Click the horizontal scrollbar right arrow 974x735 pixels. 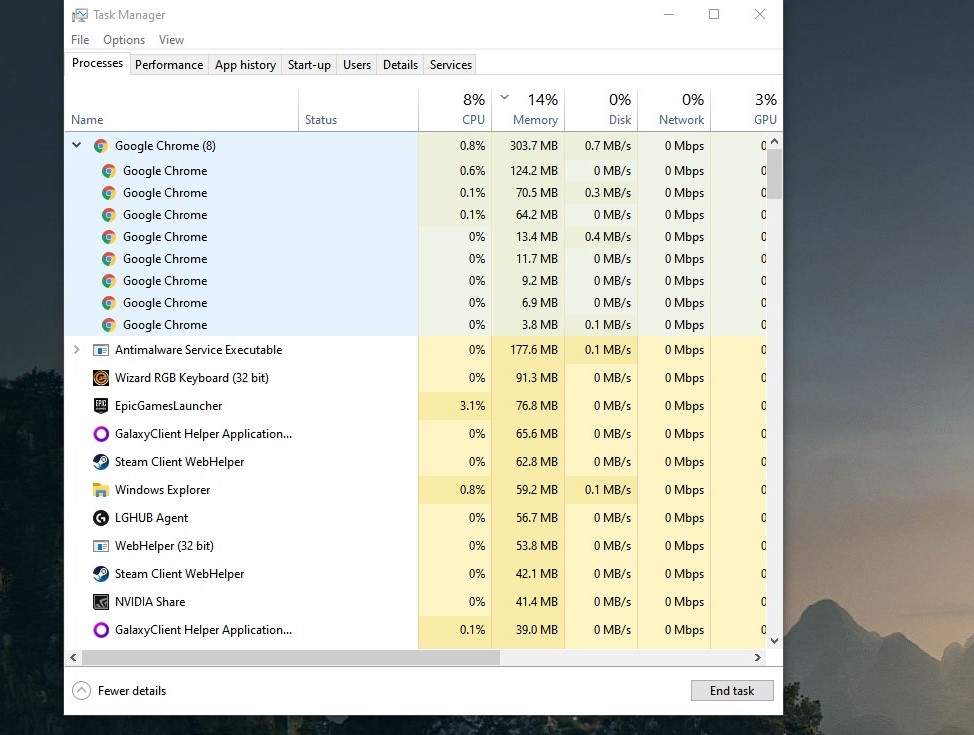pos(757,657)
